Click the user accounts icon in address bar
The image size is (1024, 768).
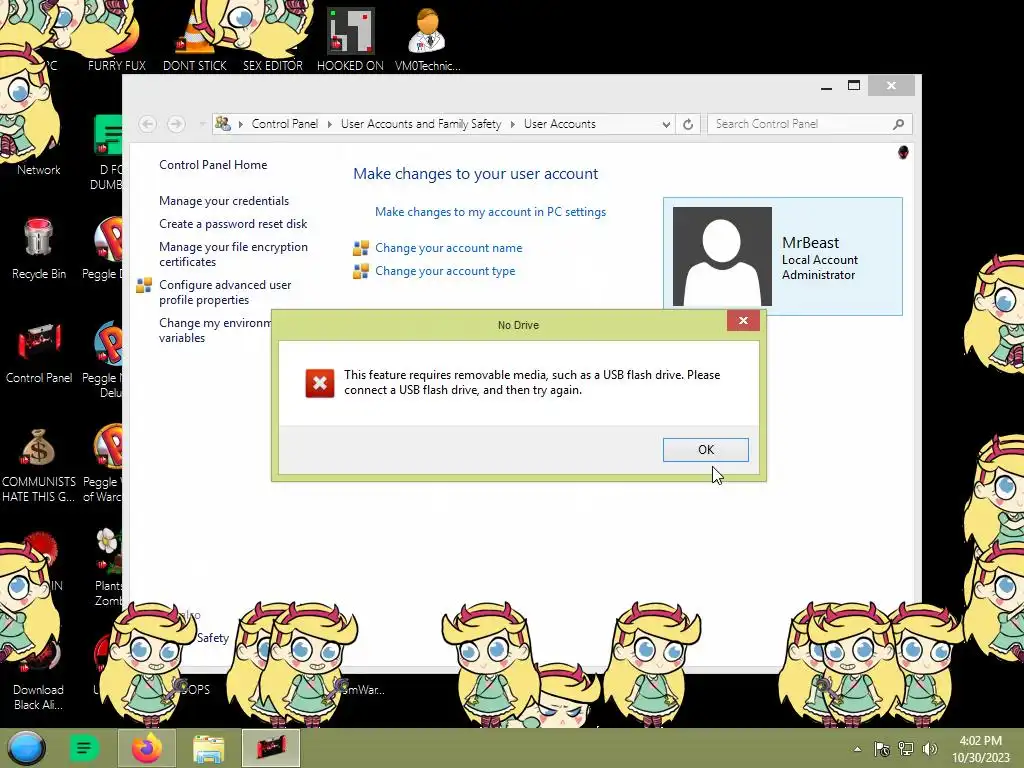(x=223, y=123)
